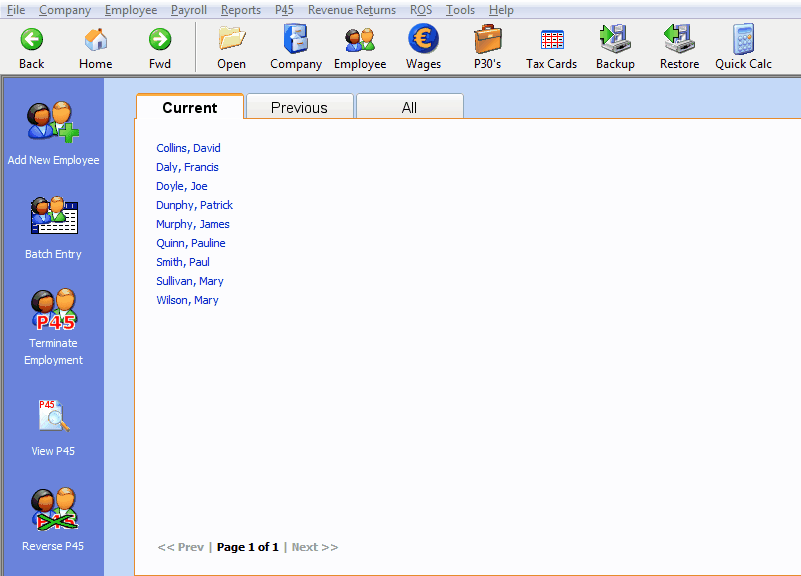Select Reverse P45 in sidebar

(54, 510)
